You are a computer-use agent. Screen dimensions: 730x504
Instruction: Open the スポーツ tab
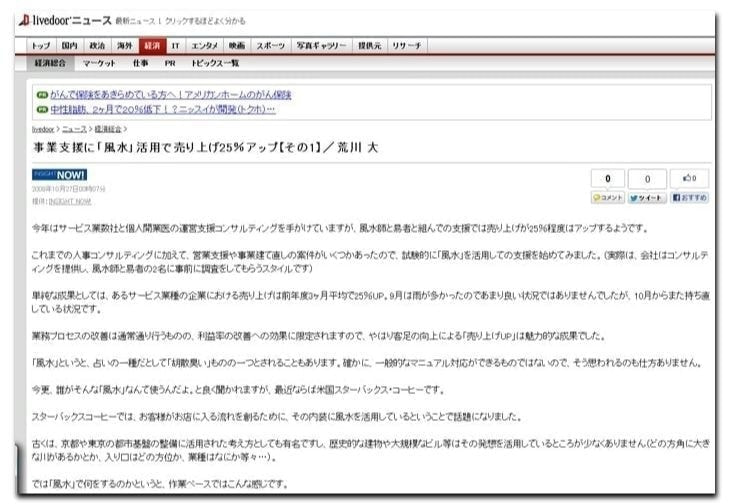pyautogui.click(x=270, y=46)
